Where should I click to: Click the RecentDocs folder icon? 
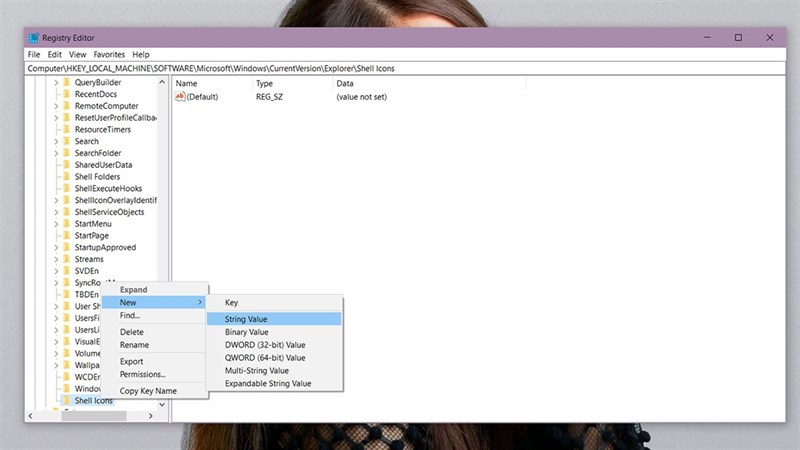[66, 94]
